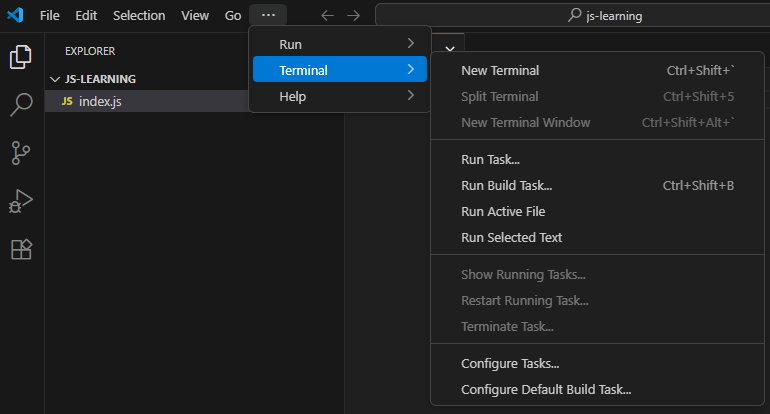
Task: Select Configure Default Build Task
Action: point(545,389)
